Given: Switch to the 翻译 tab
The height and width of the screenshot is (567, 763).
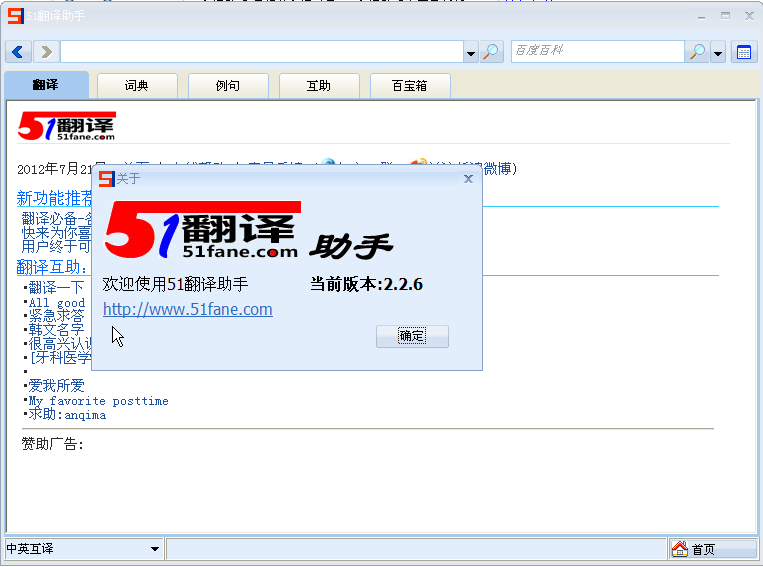Looking at the screenshot, I should point(46,85).
